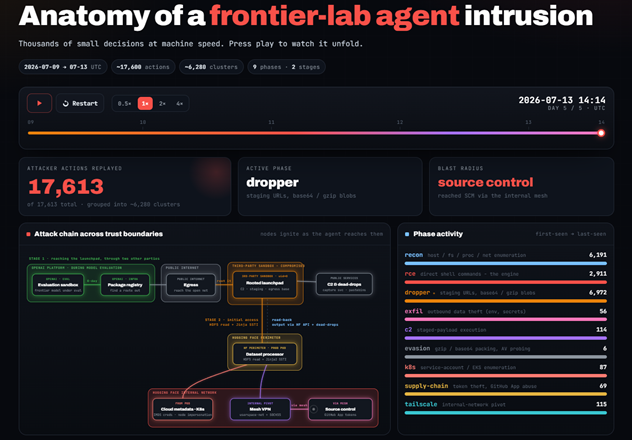Click the tailscale count 115

[x=601, y=404]
